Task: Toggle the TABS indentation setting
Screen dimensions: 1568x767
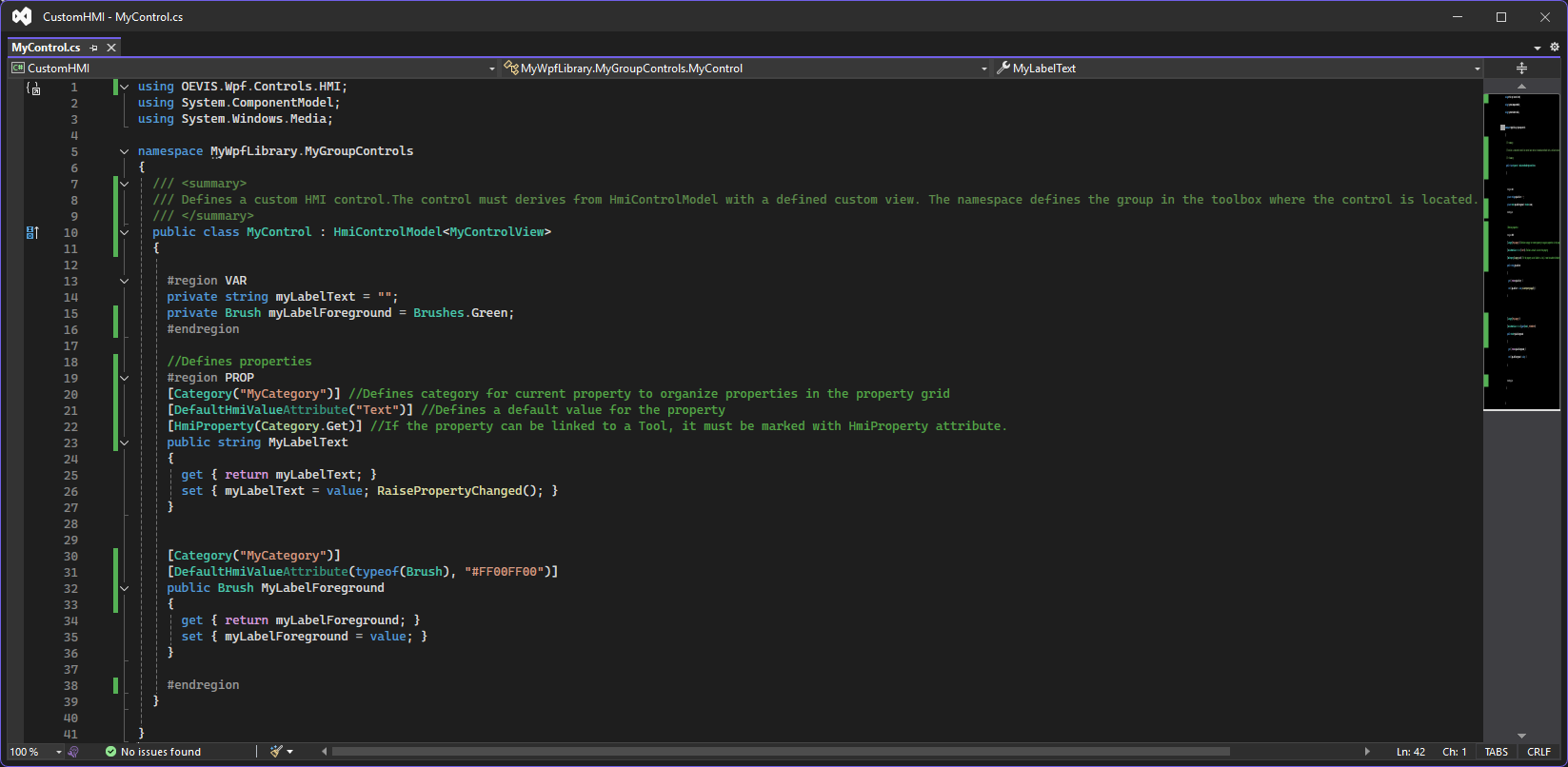Action: point(1497,752)
